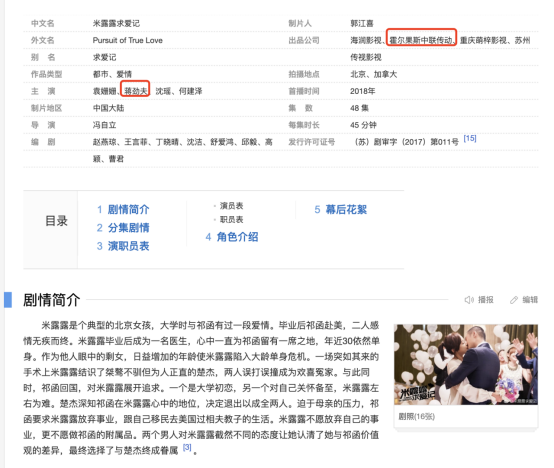Click the Chinese title 米露露求爱记
This screenshot has height=468, width=554.
[116, 23]
